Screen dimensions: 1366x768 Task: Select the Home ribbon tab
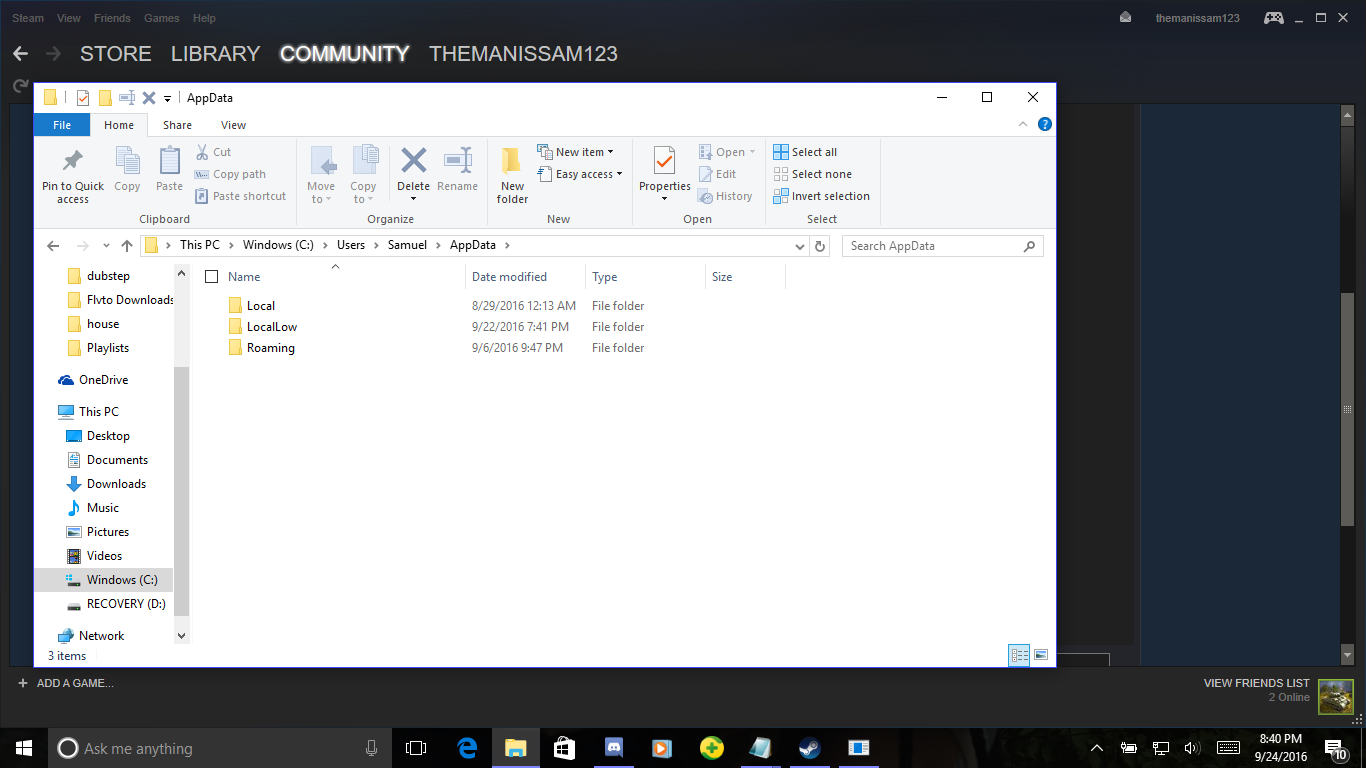(x=119, y=125)
